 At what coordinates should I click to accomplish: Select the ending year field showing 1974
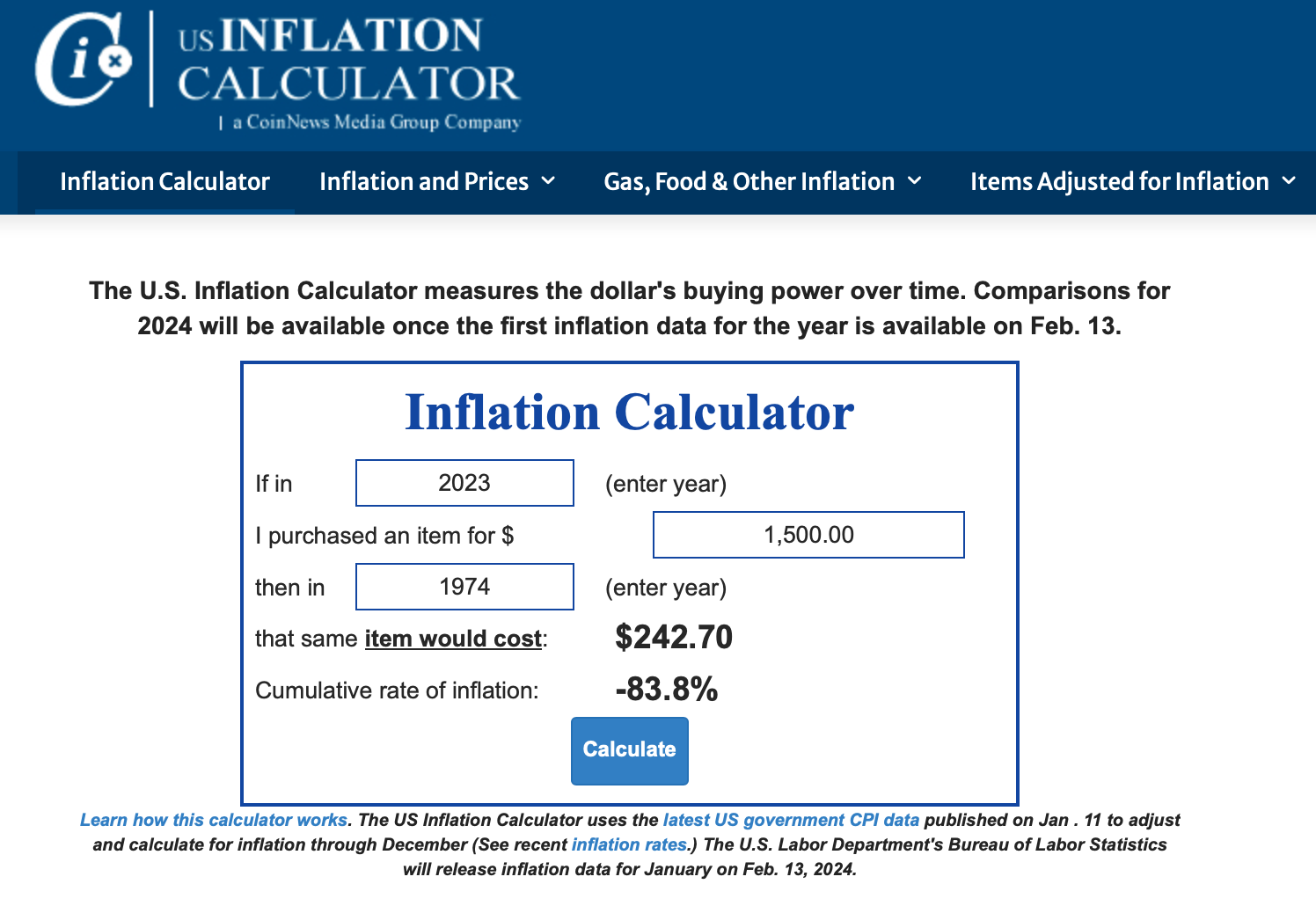464,587
